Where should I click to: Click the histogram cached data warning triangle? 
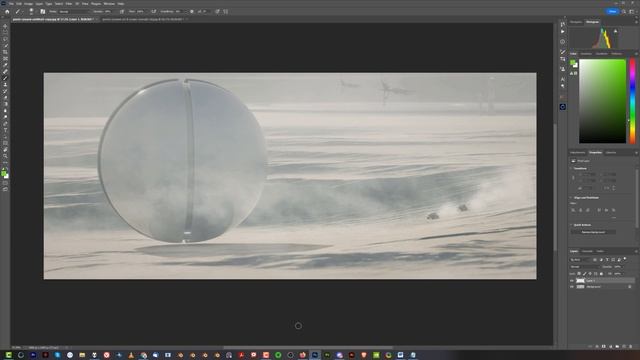[x=615, y=31]
